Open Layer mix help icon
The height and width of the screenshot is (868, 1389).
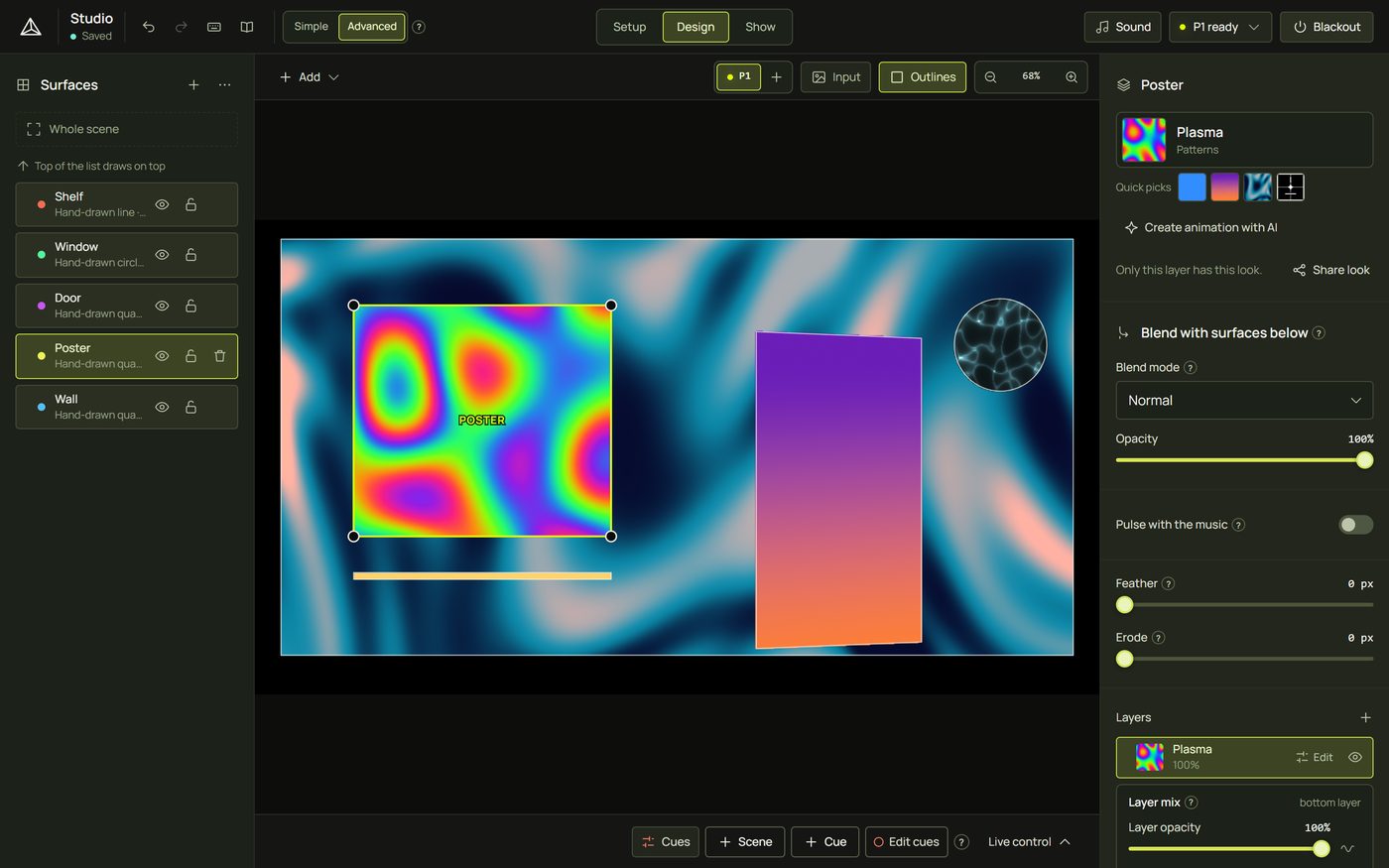[x=1192, y=803]
